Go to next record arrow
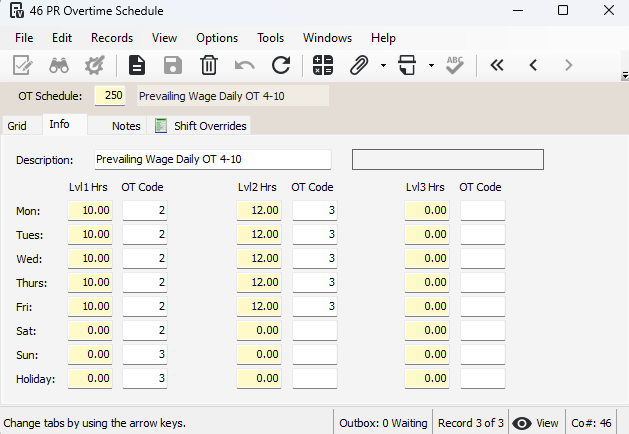 click(568, 65)
